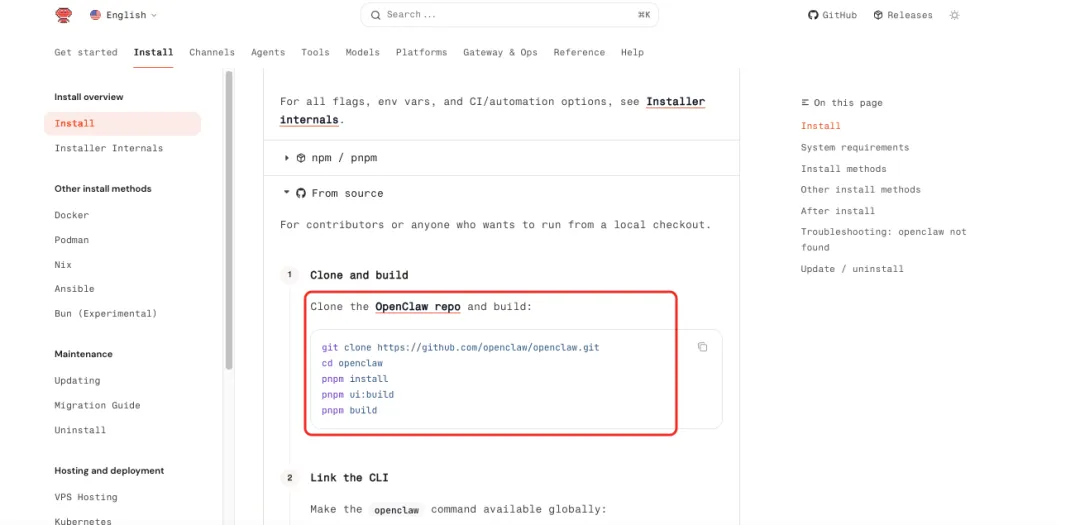Switch to the Channels tab
This screenshot has width=1080, height=525.
point(212,52)
